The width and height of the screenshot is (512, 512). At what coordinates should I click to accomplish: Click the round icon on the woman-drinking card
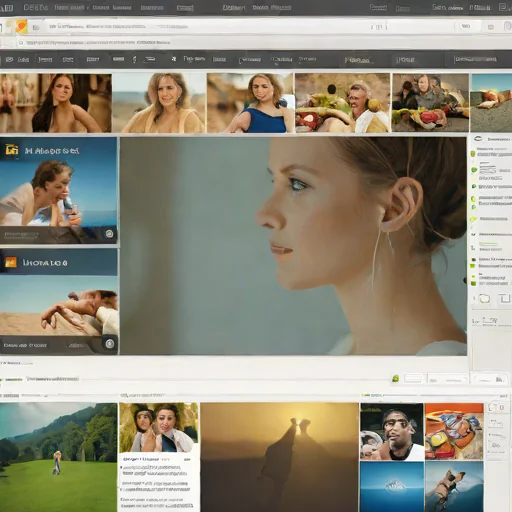point(109,234)
